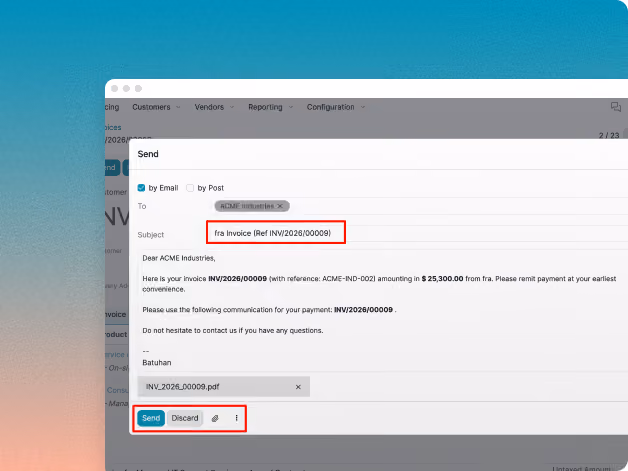This screenshot has width=628, height=471.
Task: Click the 'Do not hesitate to contact us' line
Action: click(x=233, y=330)
